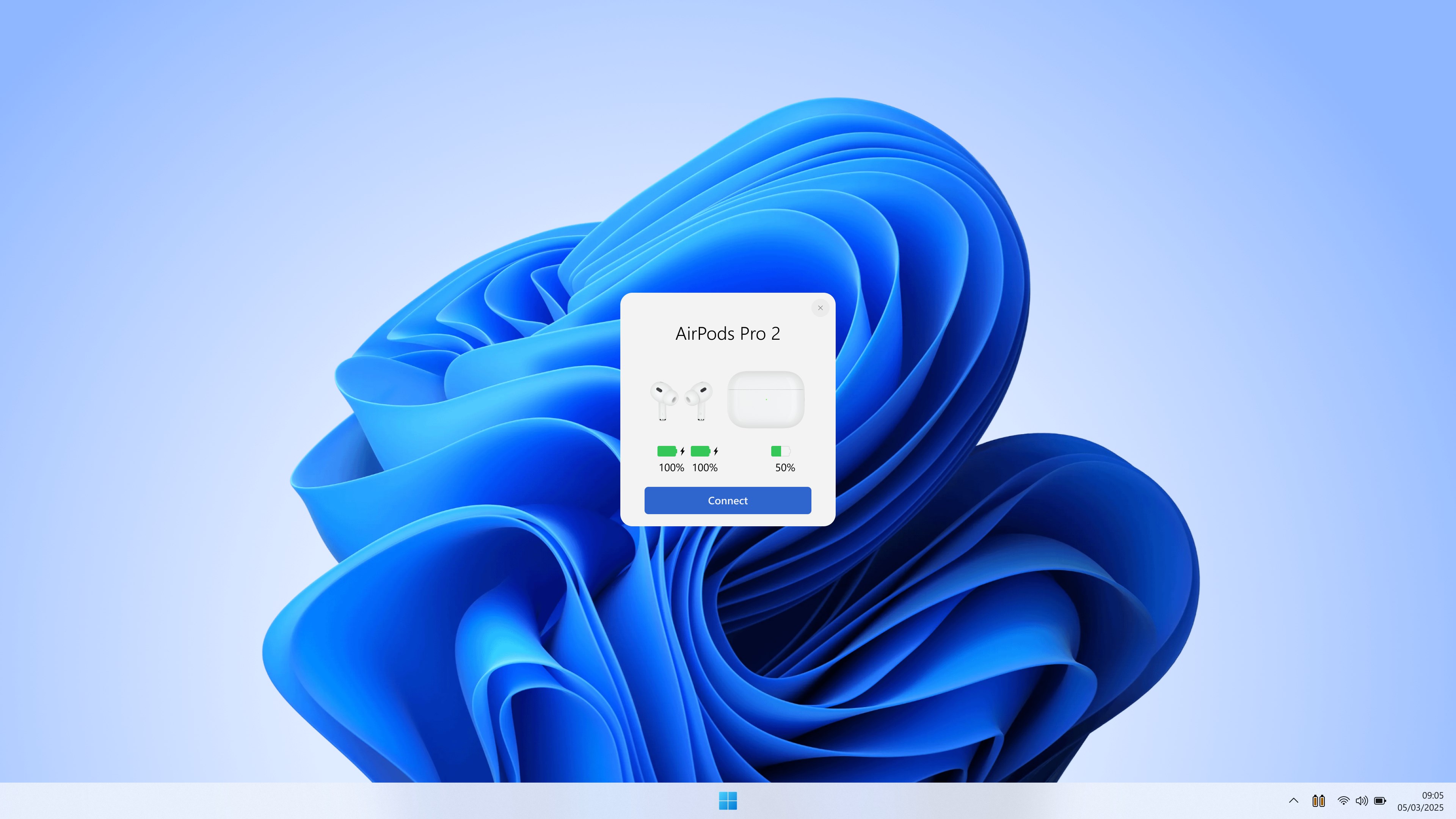Click the dual earbud battery tray icon
This screenshot has height=819, width=1456.
[x=1319, y=801]
